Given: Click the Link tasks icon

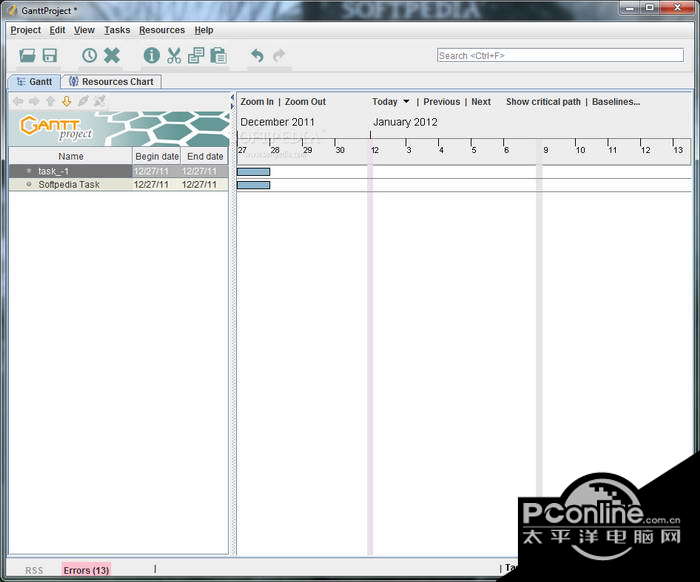Looking at the screenshot, I should click(83, 101).
